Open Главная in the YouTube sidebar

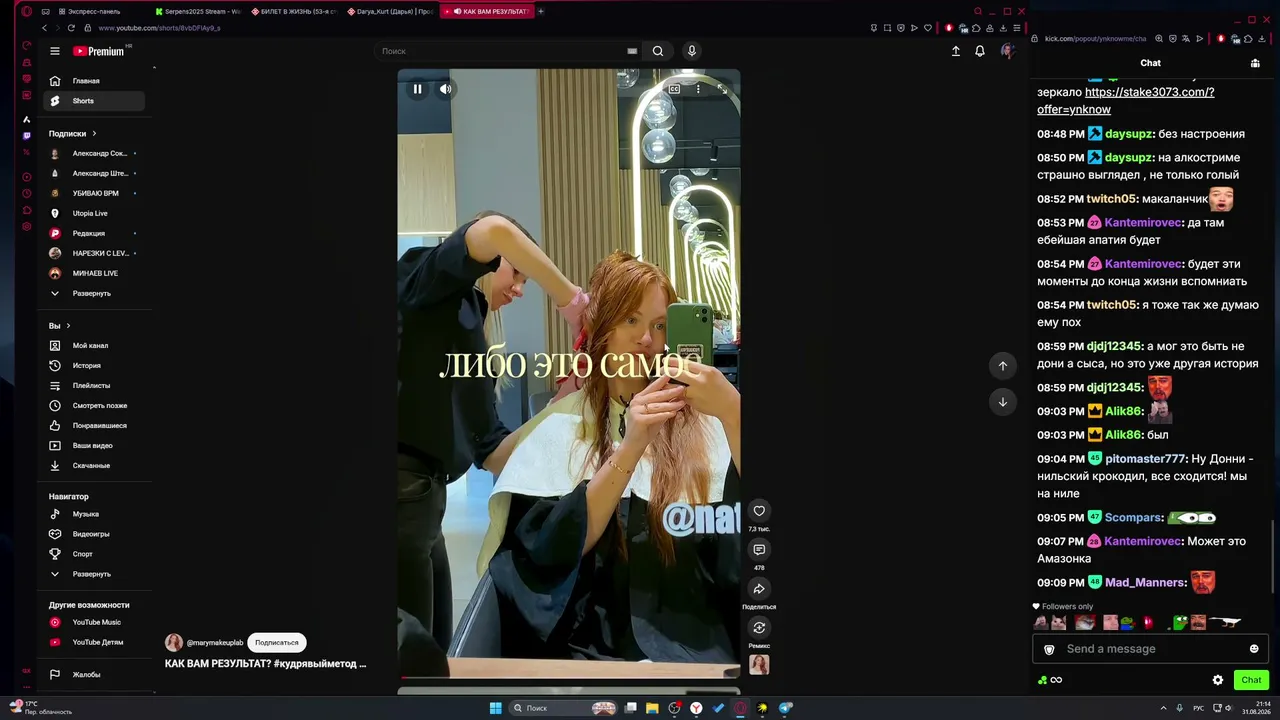[94, 81]
